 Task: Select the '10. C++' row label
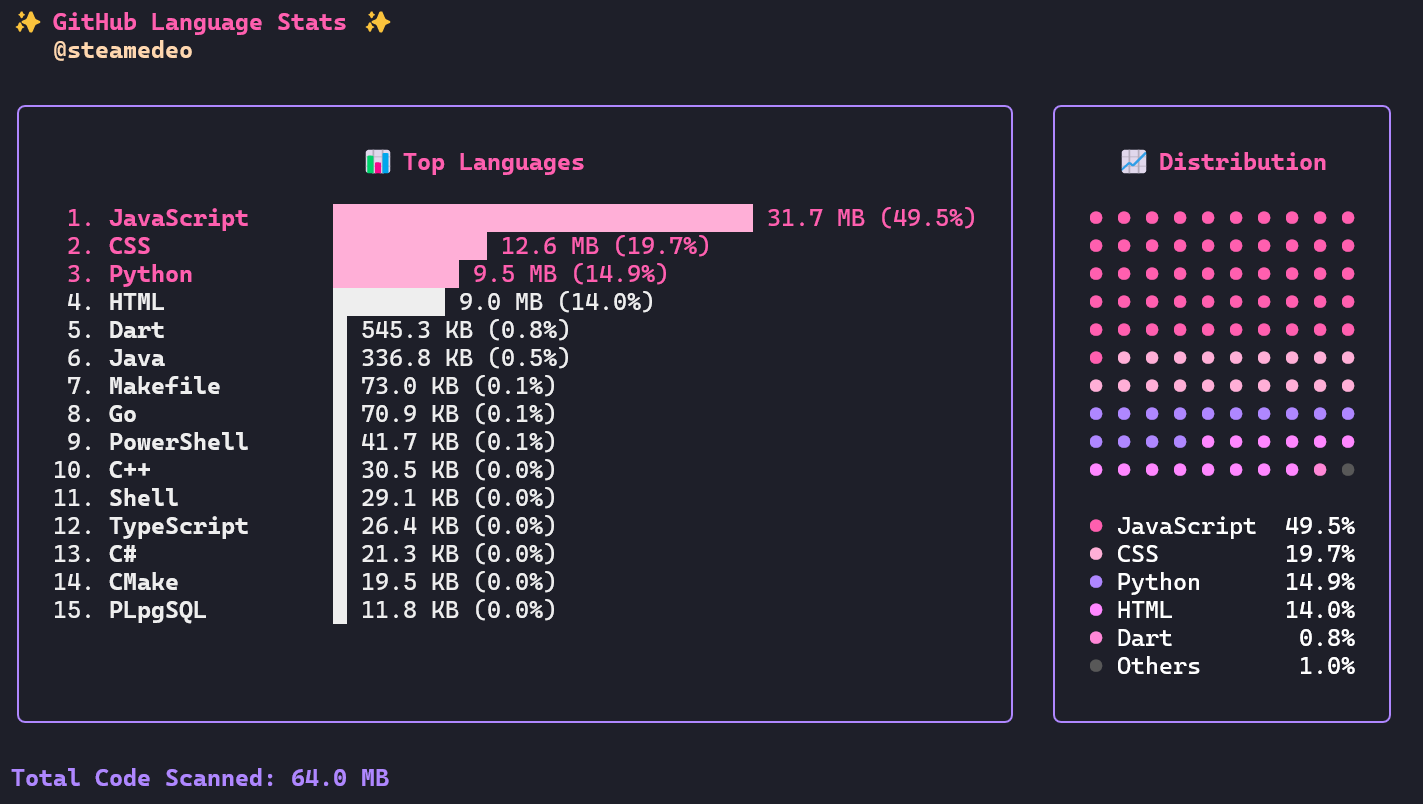tap(102, 470)
